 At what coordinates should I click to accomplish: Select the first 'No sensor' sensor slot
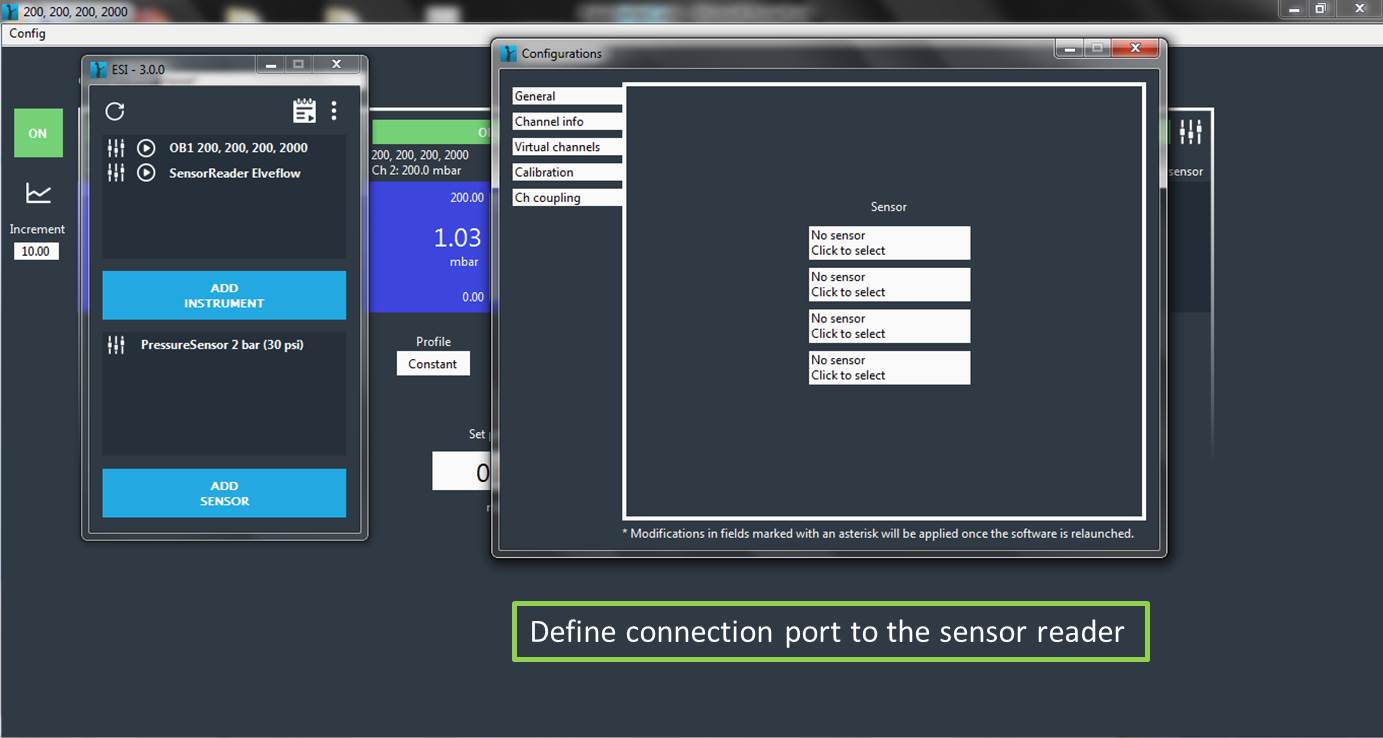click(x=889, y=243)
